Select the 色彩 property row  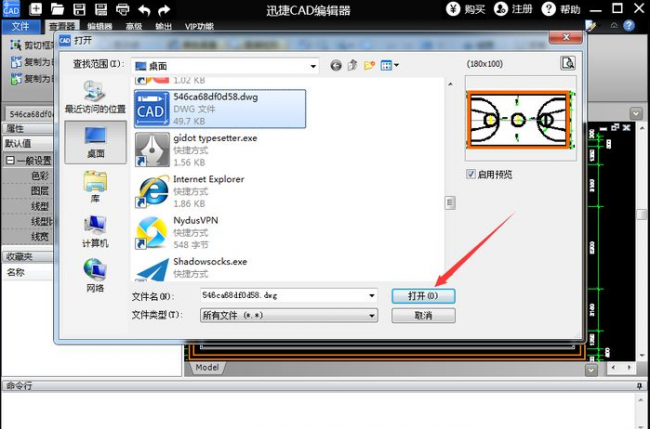click(x=28, y=176)
